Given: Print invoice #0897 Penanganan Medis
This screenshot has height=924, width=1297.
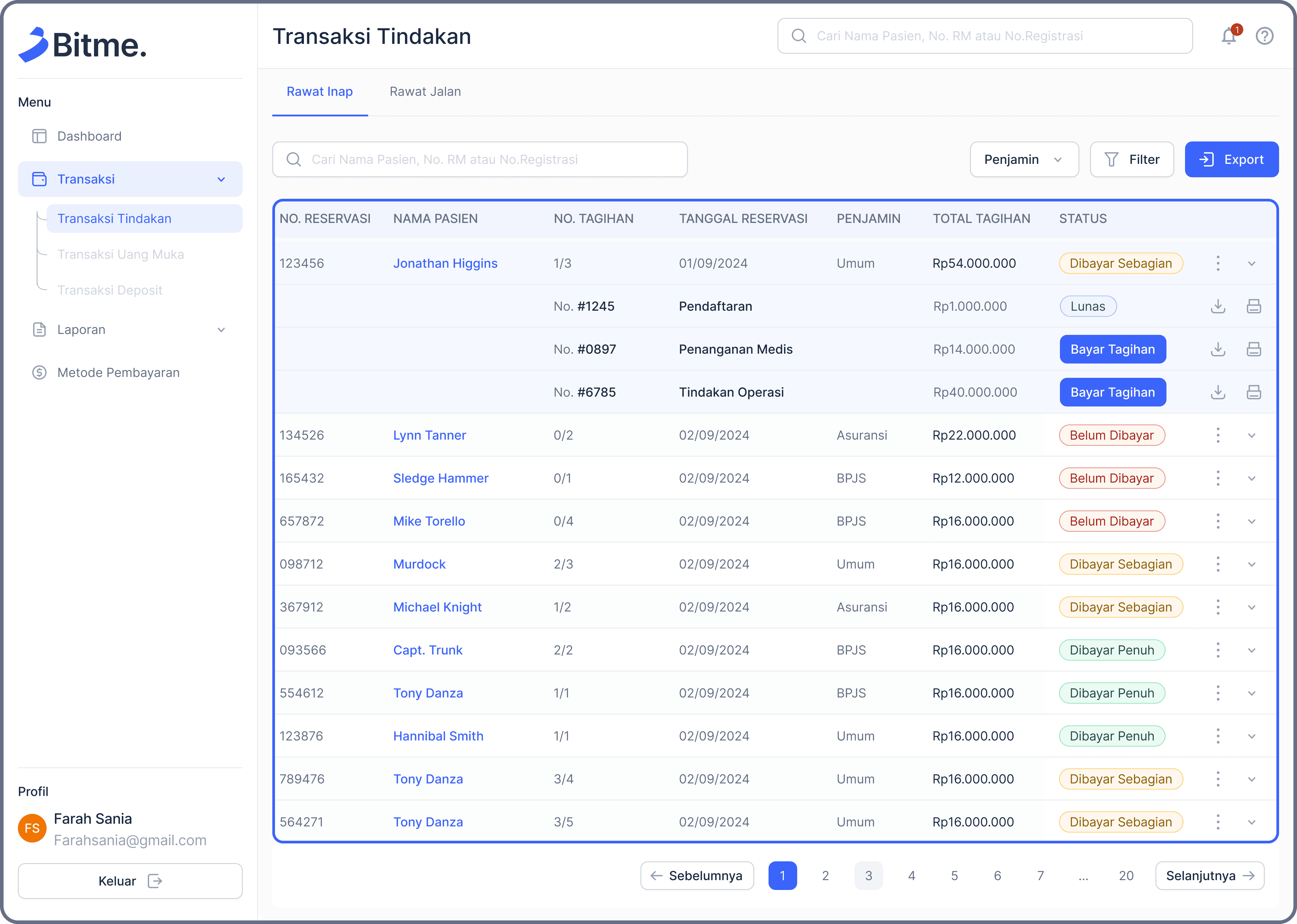Looking at the screenshot, I should tap(1253, 349).
